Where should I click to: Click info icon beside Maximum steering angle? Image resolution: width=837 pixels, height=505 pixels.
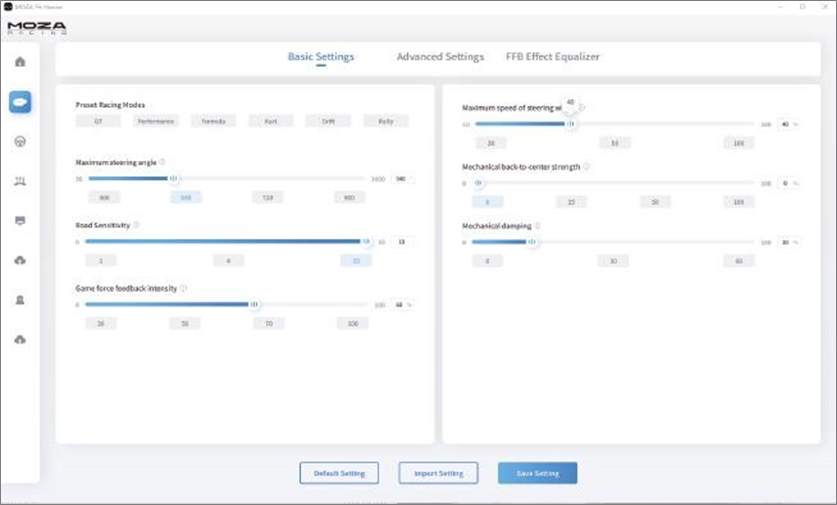tap(162, 162)
